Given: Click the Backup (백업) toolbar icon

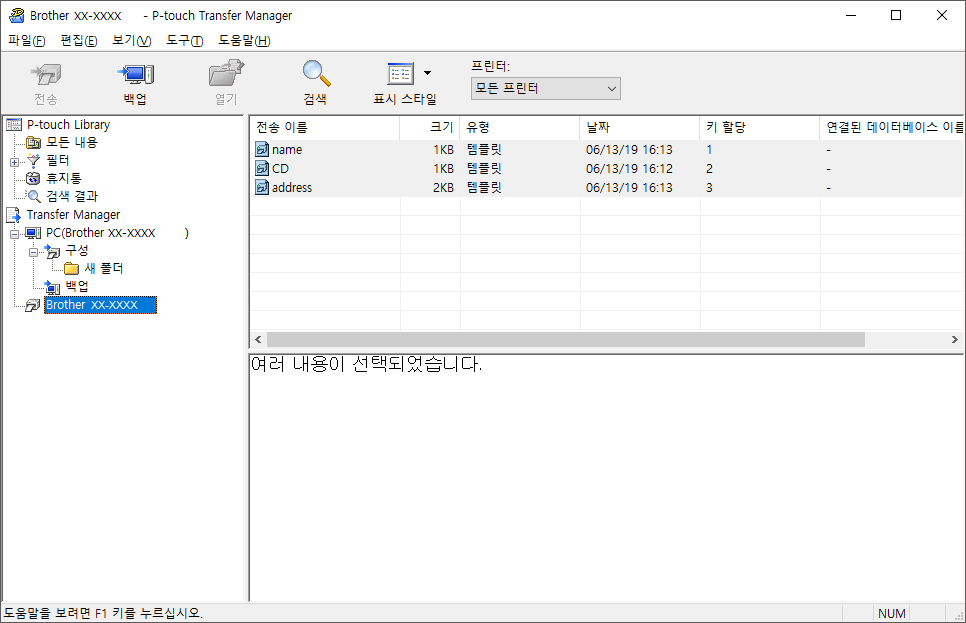Looking at the screenshot, I should tap(135, 75).
